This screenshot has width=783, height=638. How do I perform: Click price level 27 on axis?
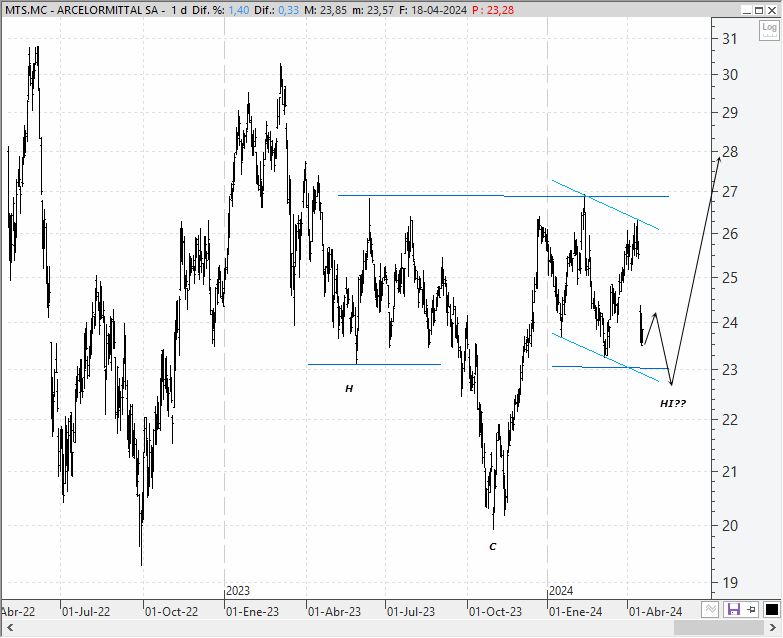click(730, 192)
